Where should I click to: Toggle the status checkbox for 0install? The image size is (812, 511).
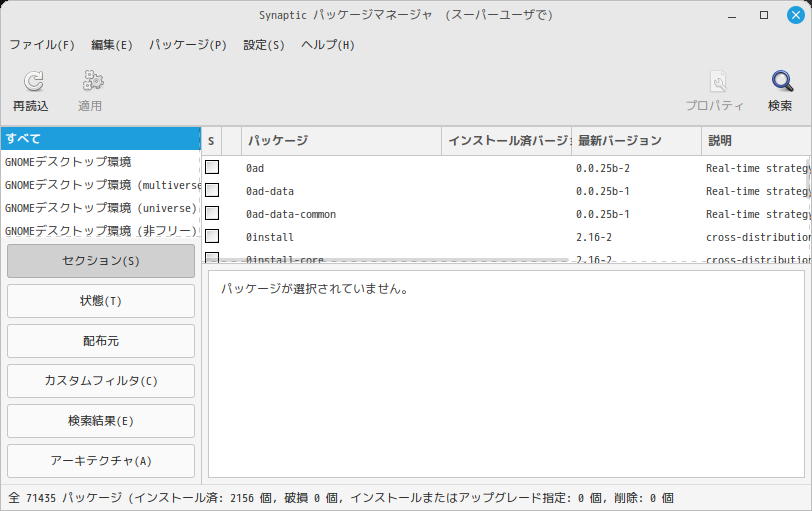click(212, 236)
